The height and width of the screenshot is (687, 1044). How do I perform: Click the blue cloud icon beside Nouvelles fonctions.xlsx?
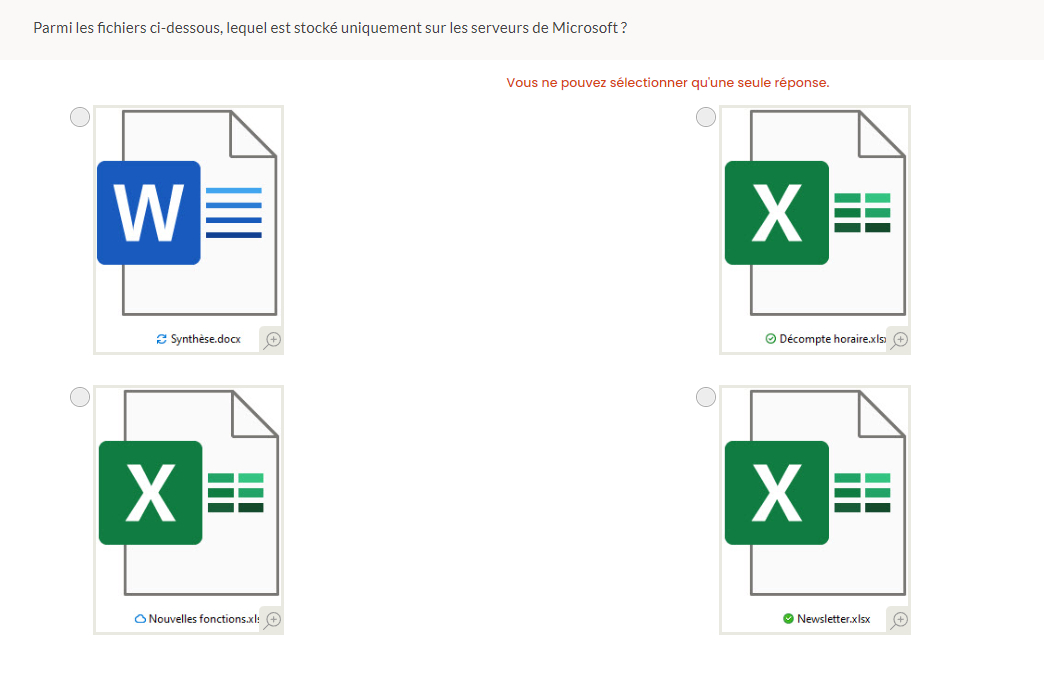pos(140,619)
